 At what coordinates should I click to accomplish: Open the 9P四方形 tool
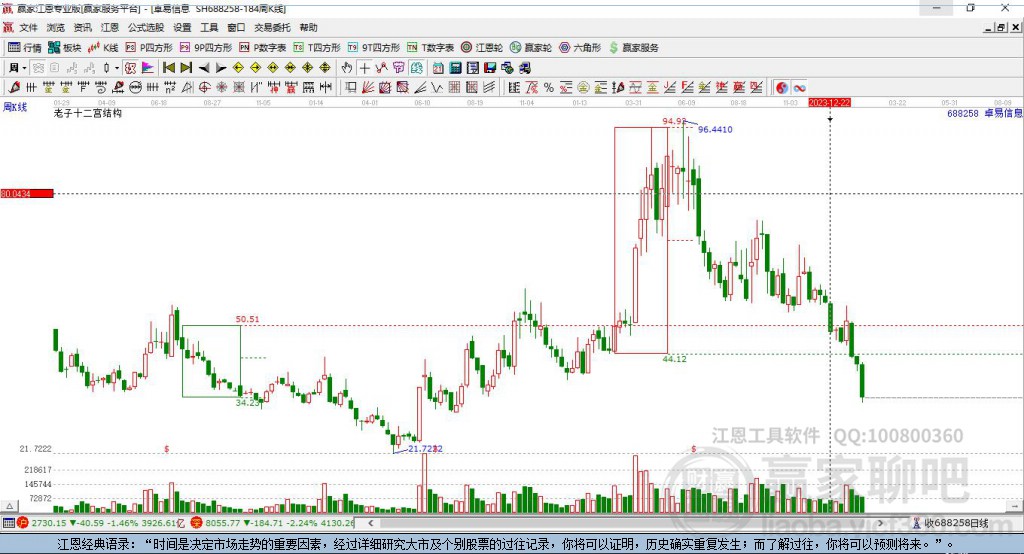[x=206, y=48]
